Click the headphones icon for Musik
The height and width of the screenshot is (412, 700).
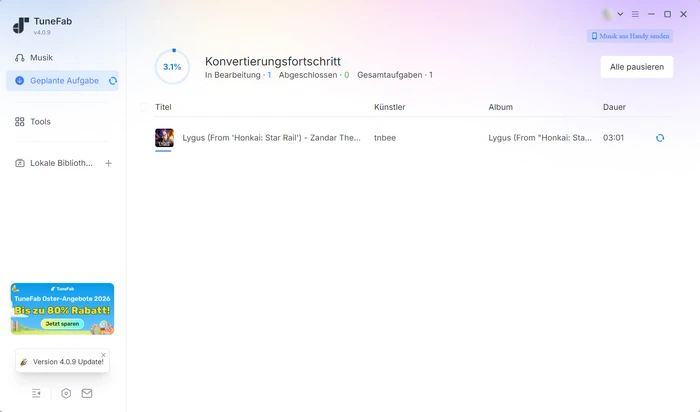[20, 58]
